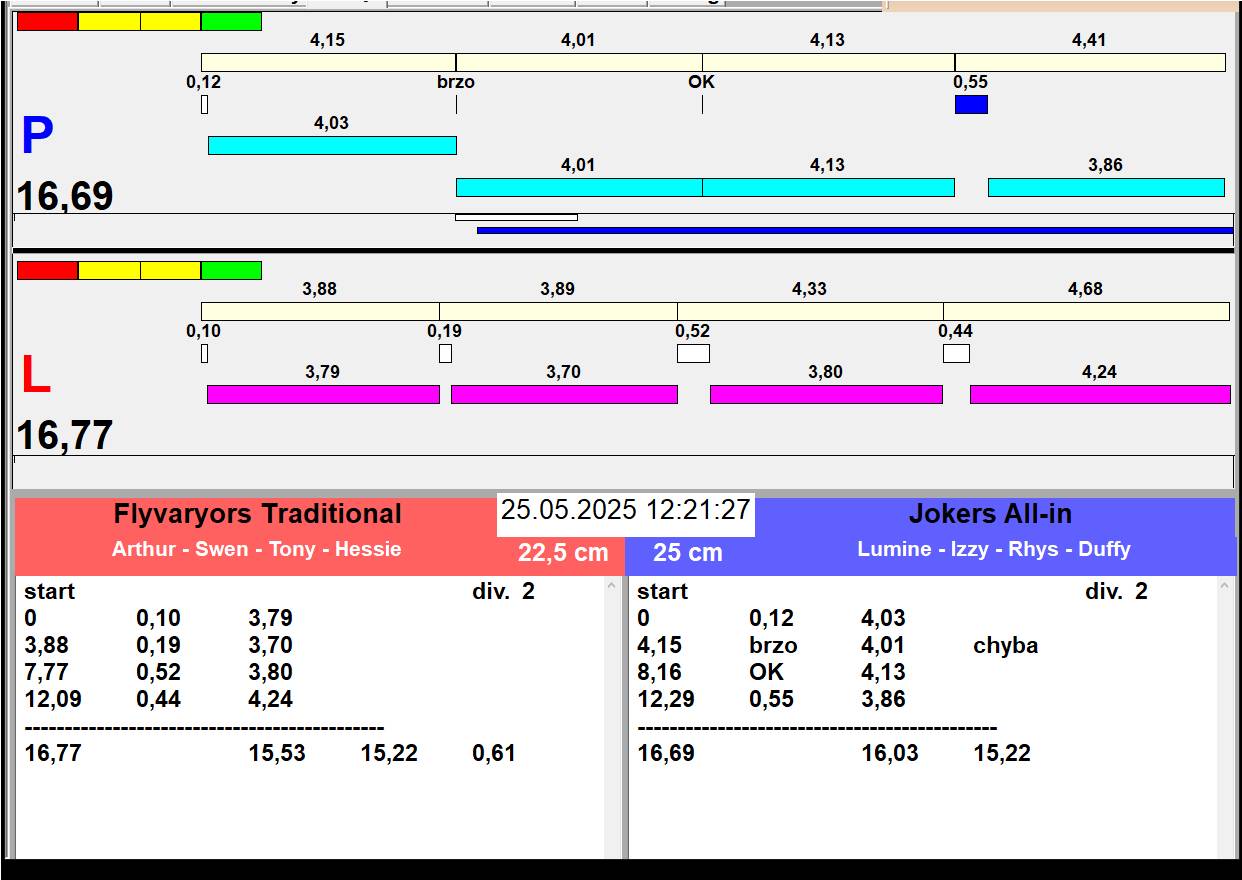Select the cream 4,68 segment in lane L
The height and width of the screenshot is (880, 1242).
[1086, 311]
